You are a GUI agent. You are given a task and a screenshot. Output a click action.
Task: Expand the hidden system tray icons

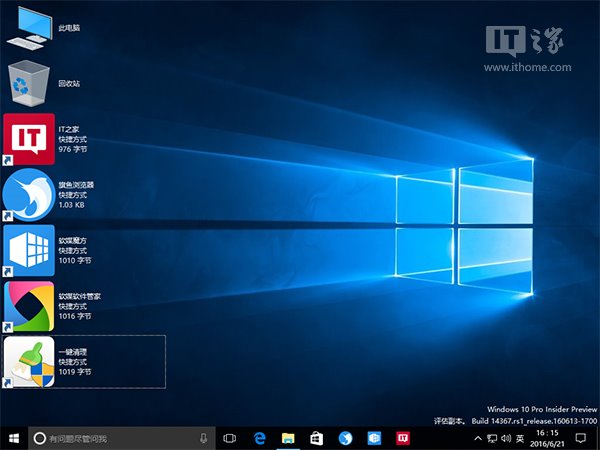tap(479, 438)
